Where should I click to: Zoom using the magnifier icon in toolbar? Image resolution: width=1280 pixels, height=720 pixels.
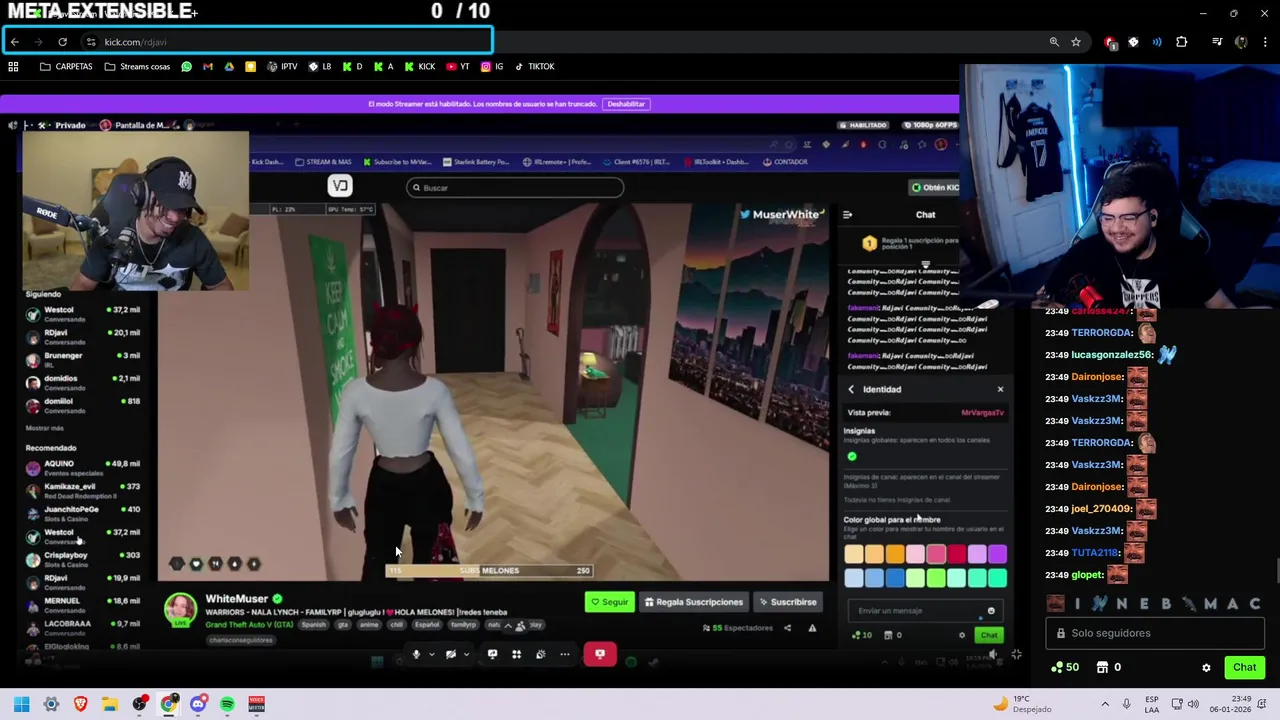(1054, 42)
